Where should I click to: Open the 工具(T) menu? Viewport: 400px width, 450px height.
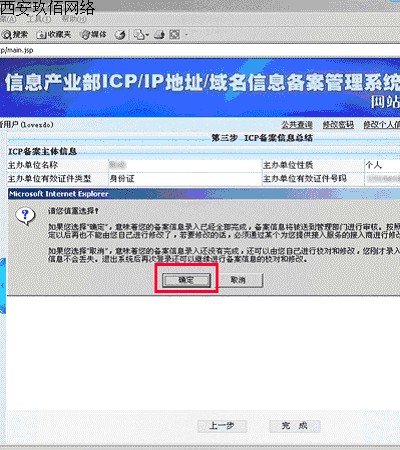40,19
